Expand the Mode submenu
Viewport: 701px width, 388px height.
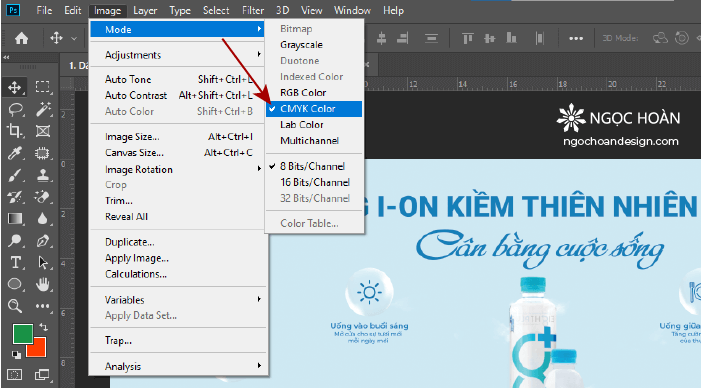tap(177, 30)
